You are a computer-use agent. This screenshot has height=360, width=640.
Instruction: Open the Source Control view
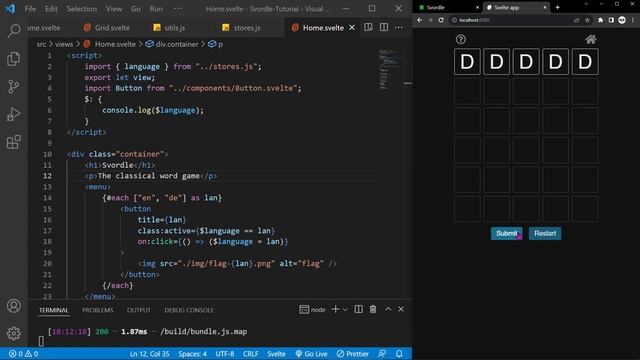pos(14,86)
